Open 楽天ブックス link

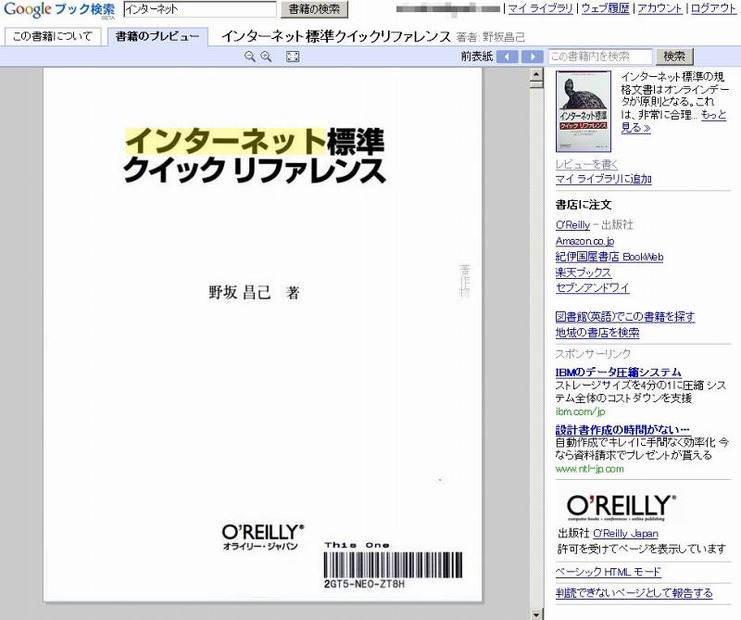pos(583,273)
